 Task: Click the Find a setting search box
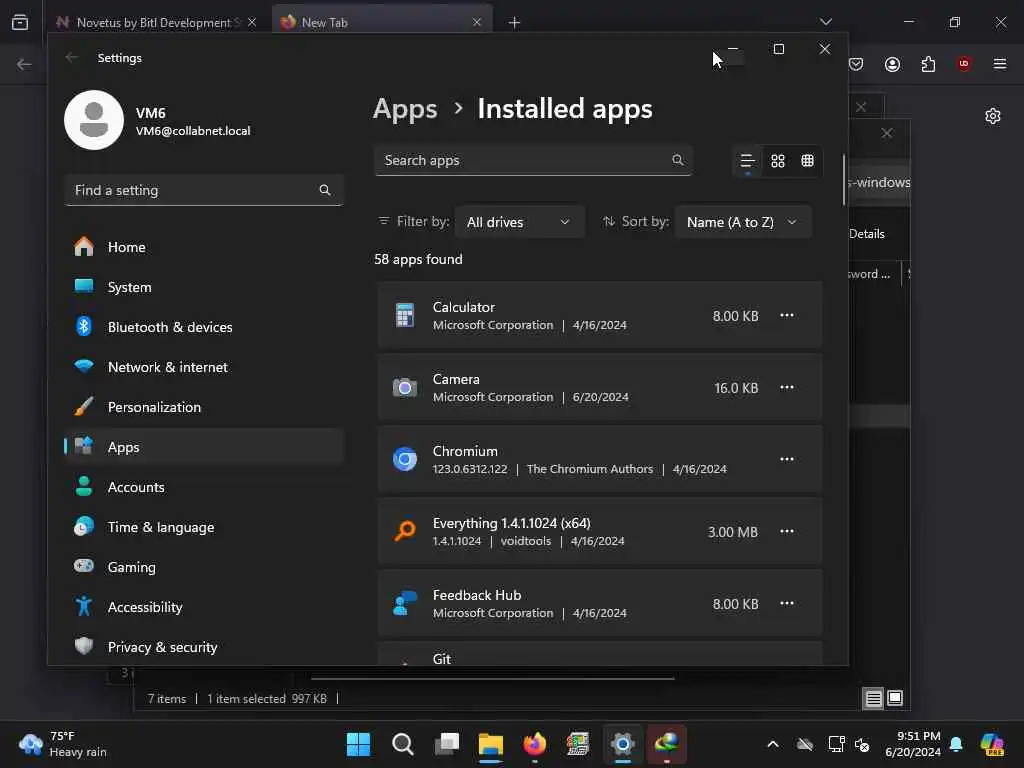coord(204,190)
